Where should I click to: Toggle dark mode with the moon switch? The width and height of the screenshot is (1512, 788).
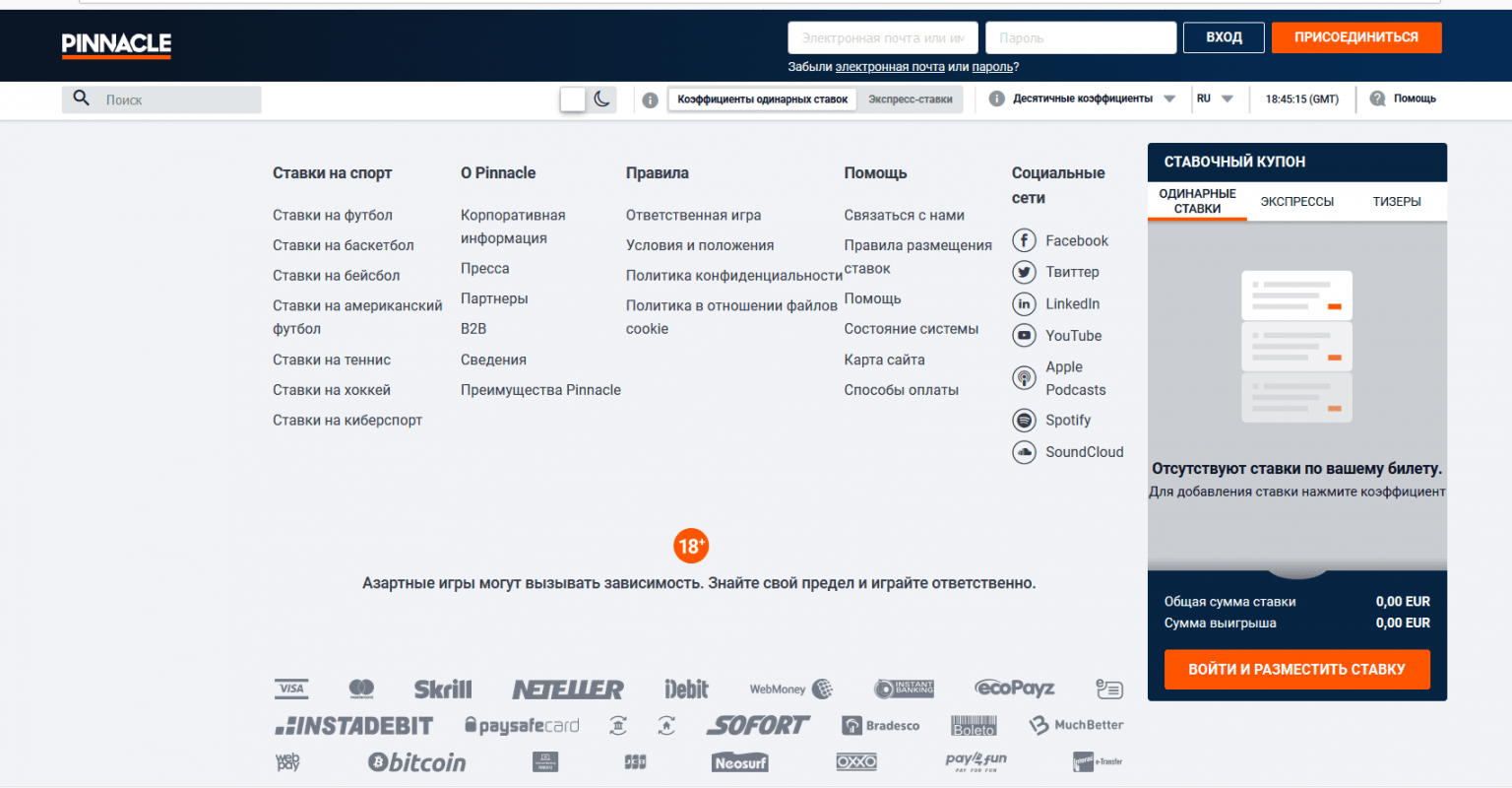coord(588,98)
